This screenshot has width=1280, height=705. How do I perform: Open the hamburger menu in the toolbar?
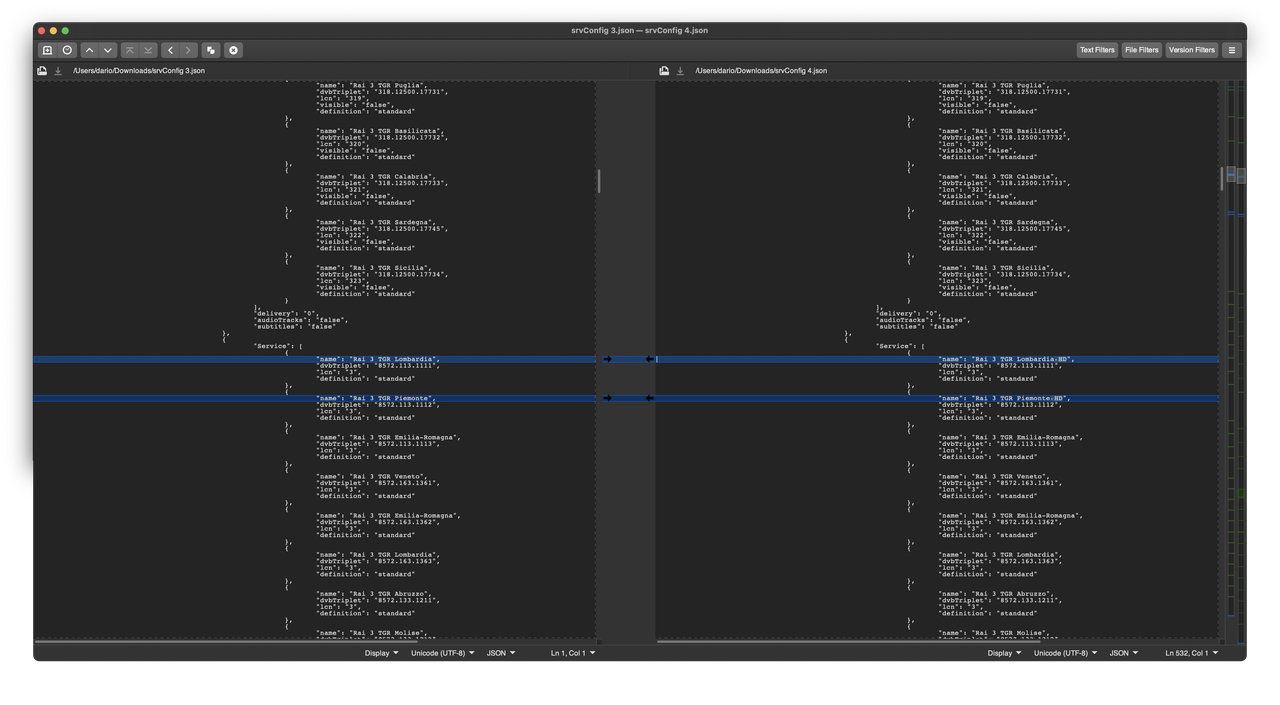(x=1232, y=50)
